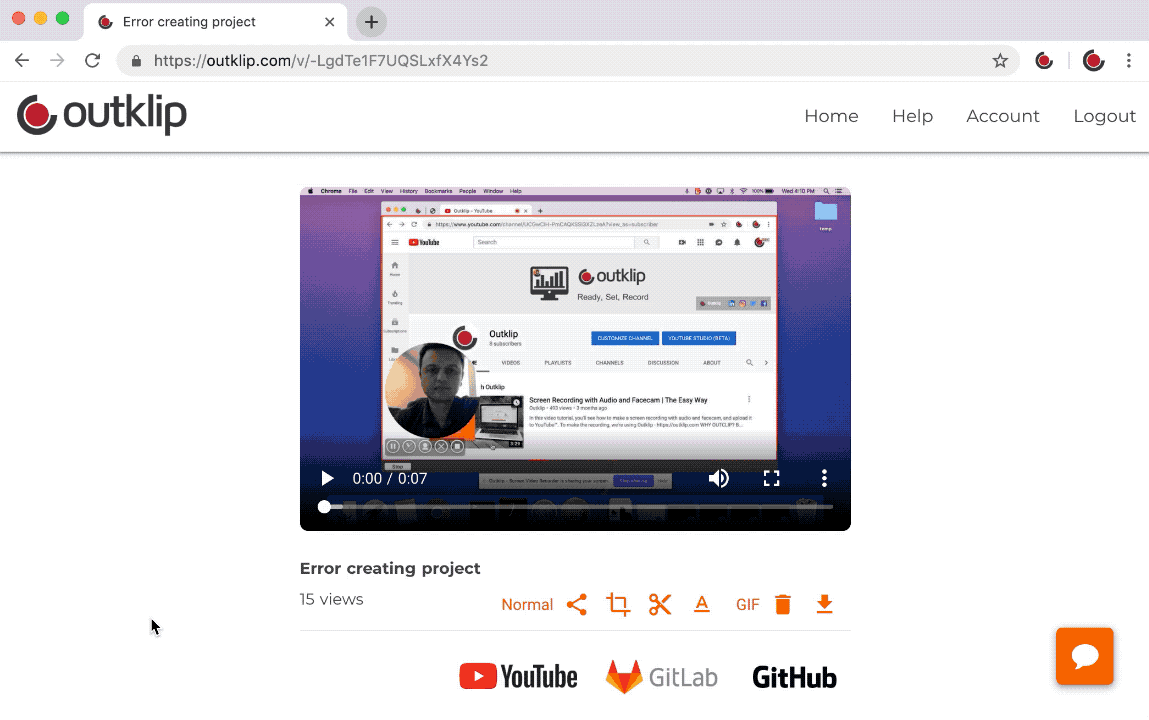The width and height of the screenshot is (1149, 720).
Task: Bookmark this page with star
Action: 1000,61
